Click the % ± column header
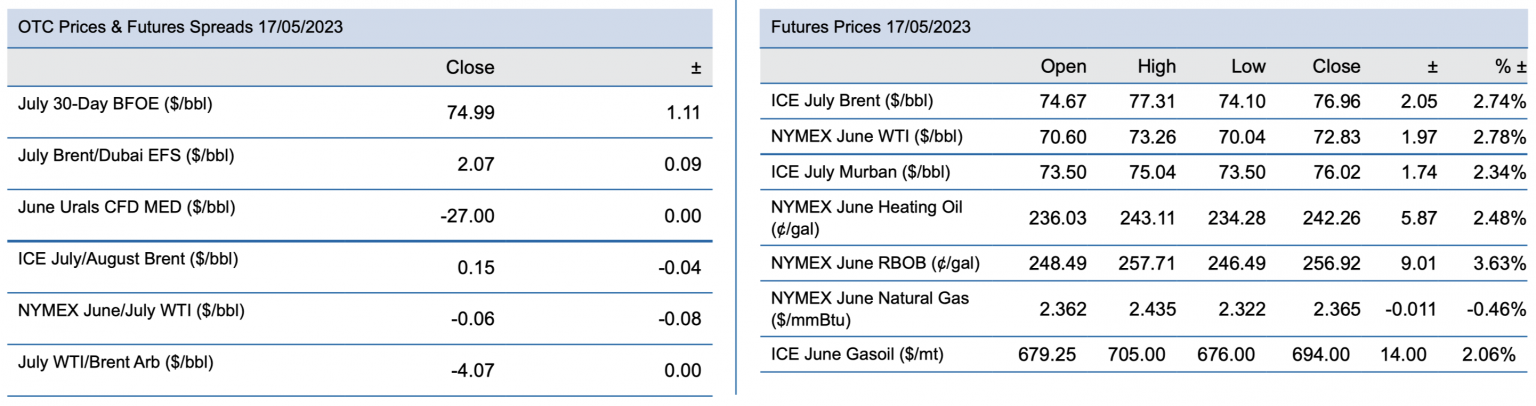 [1508, 67]
